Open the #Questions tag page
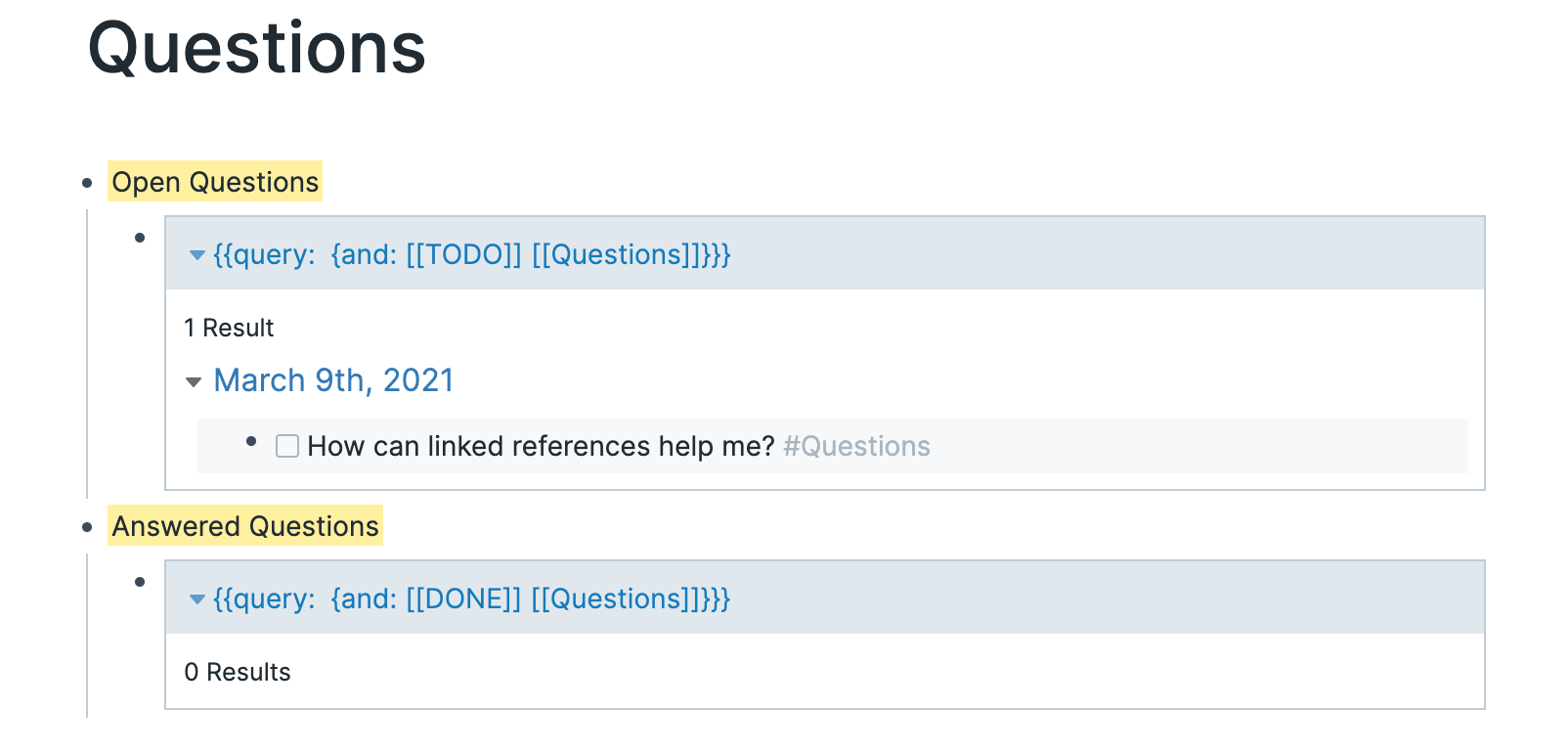The width and height of the screenshot is (1568, 753). 857,446
